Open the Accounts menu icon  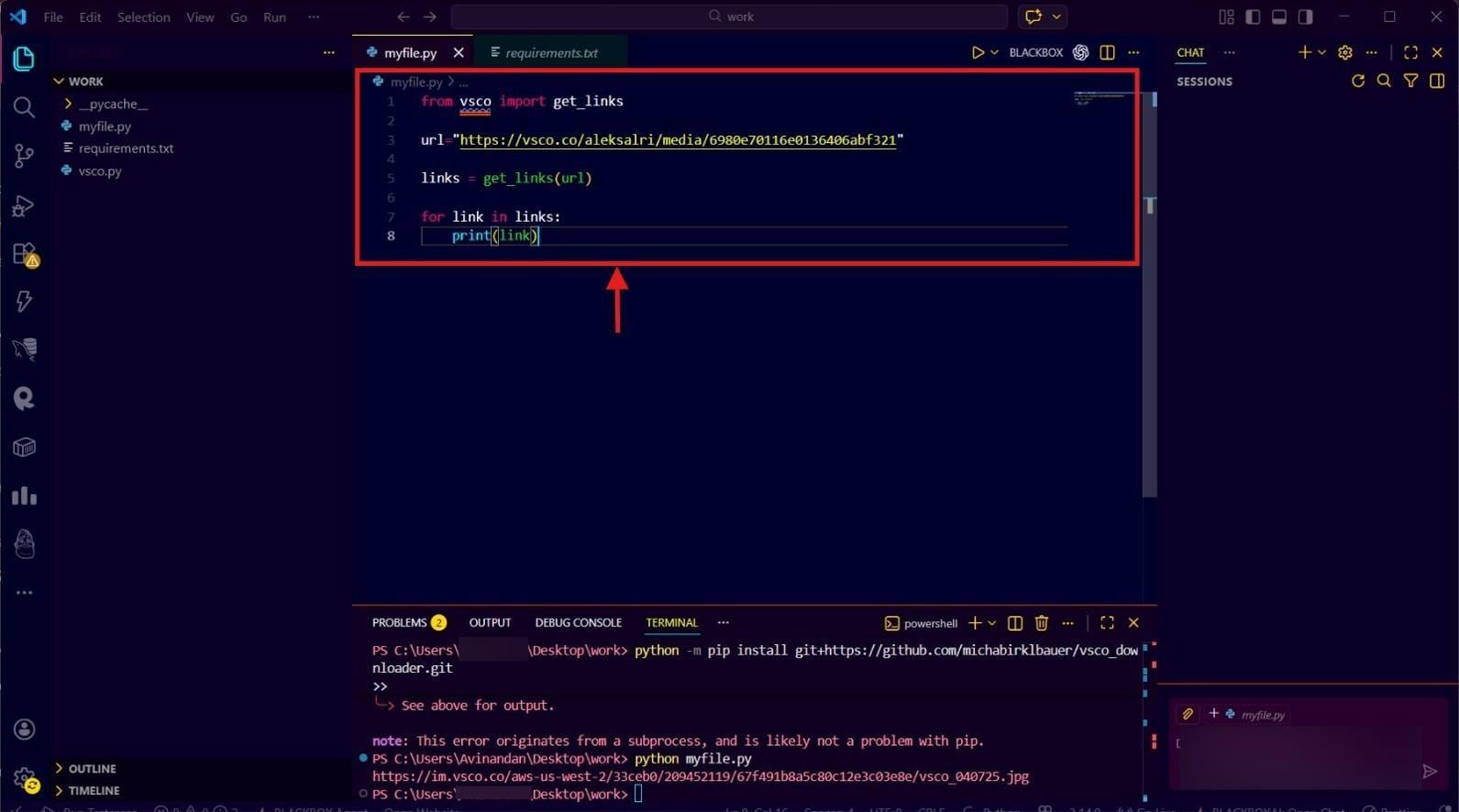click(x=24, y=730)
